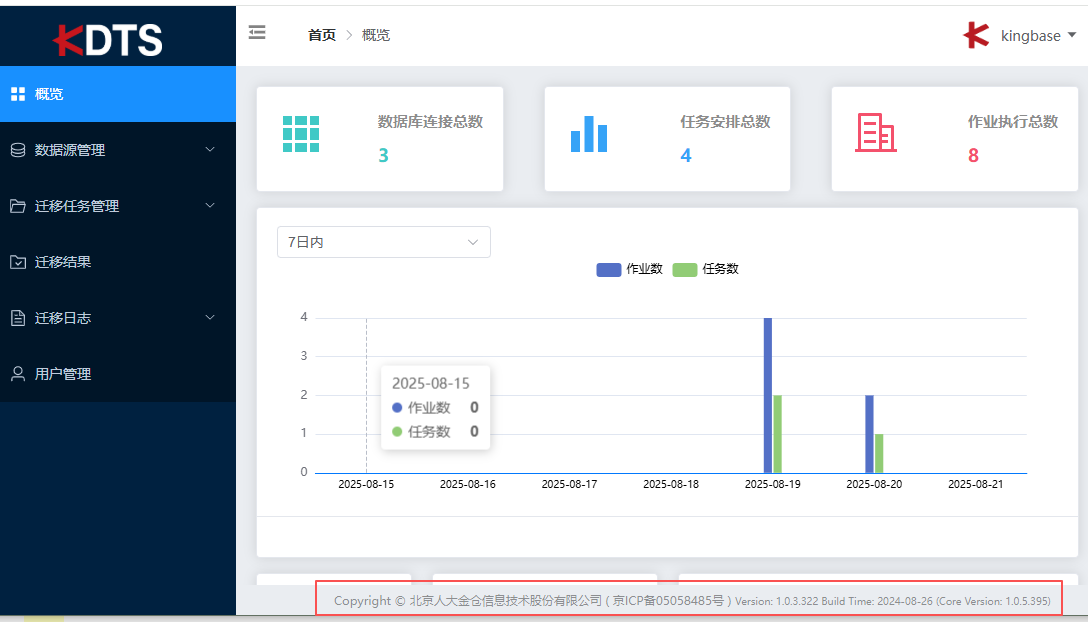Expand the 数据源管理 submenu chevron

209,150
